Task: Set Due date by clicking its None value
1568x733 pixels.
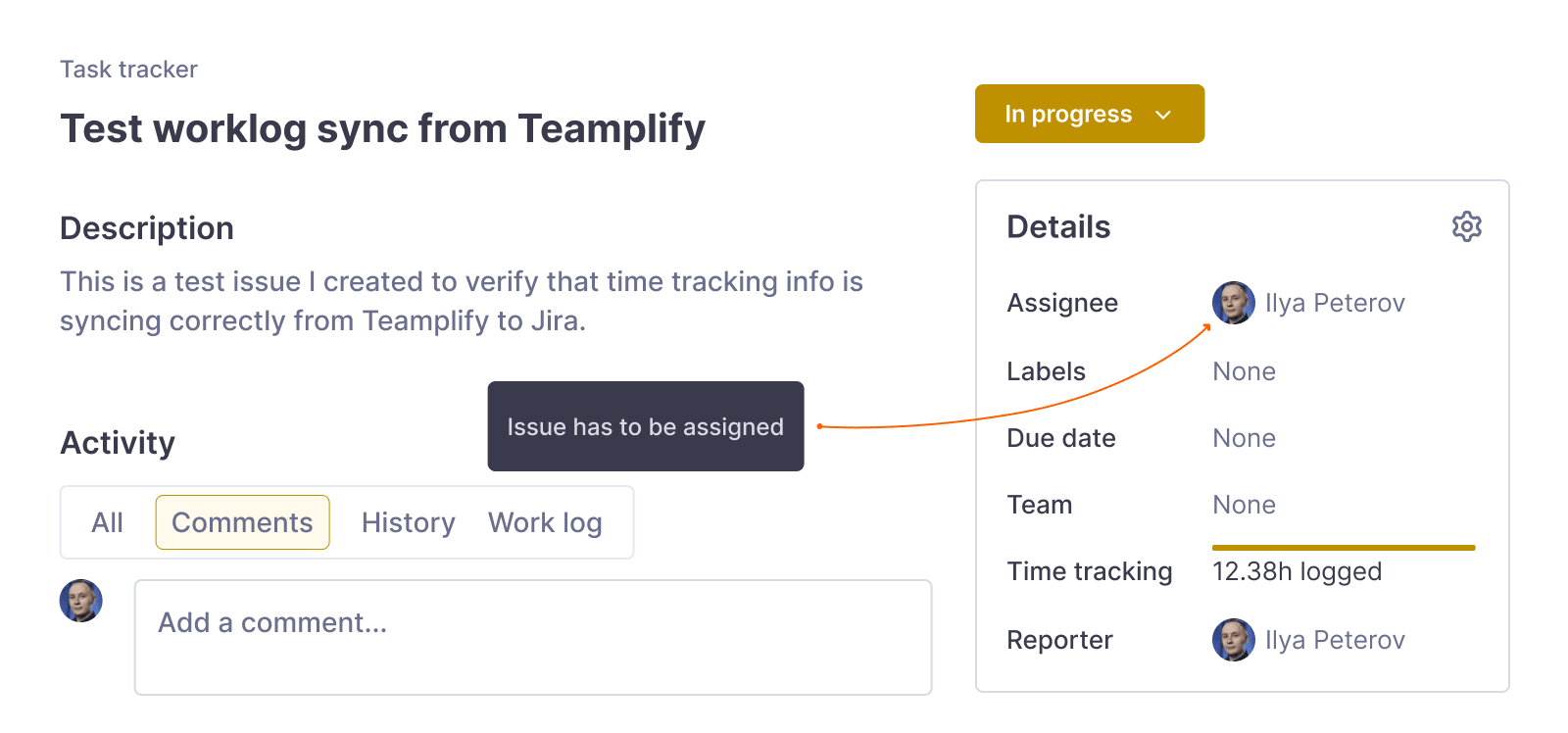Action: point(1244,438)
